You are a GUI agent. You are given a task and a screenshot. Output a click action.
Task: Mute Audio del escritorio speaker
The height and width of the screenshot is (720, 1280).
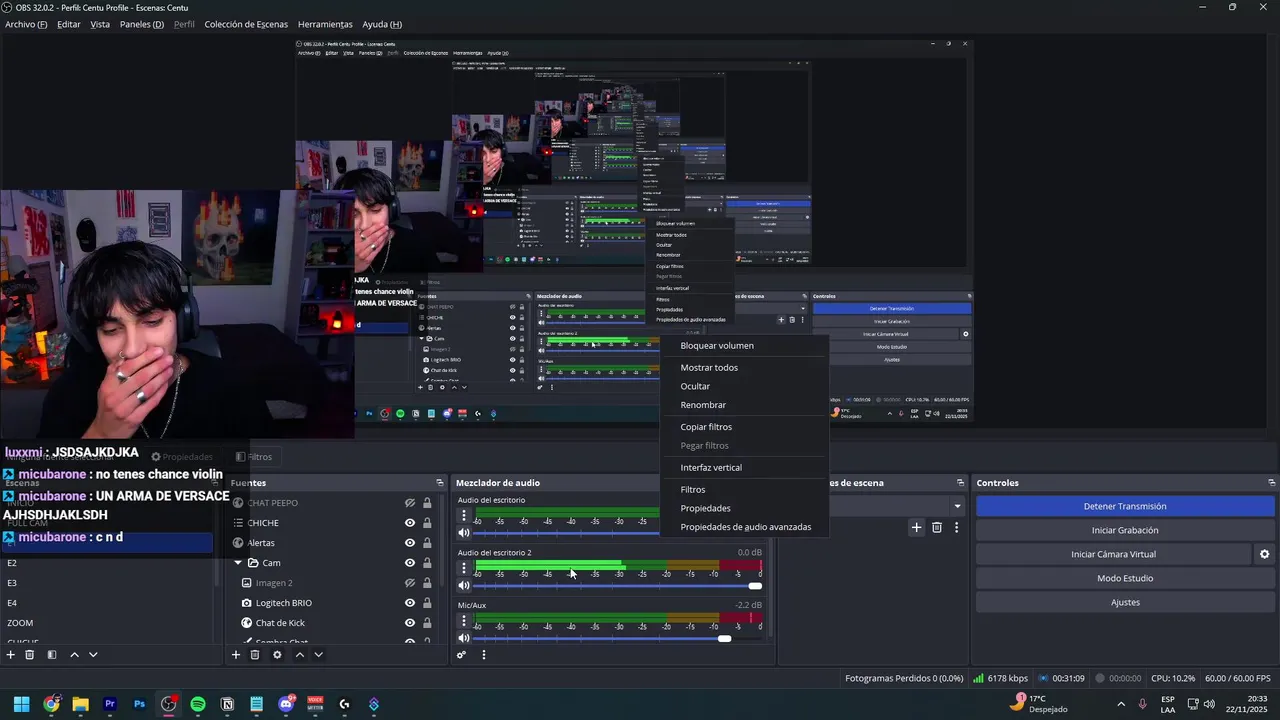[464, 533]
